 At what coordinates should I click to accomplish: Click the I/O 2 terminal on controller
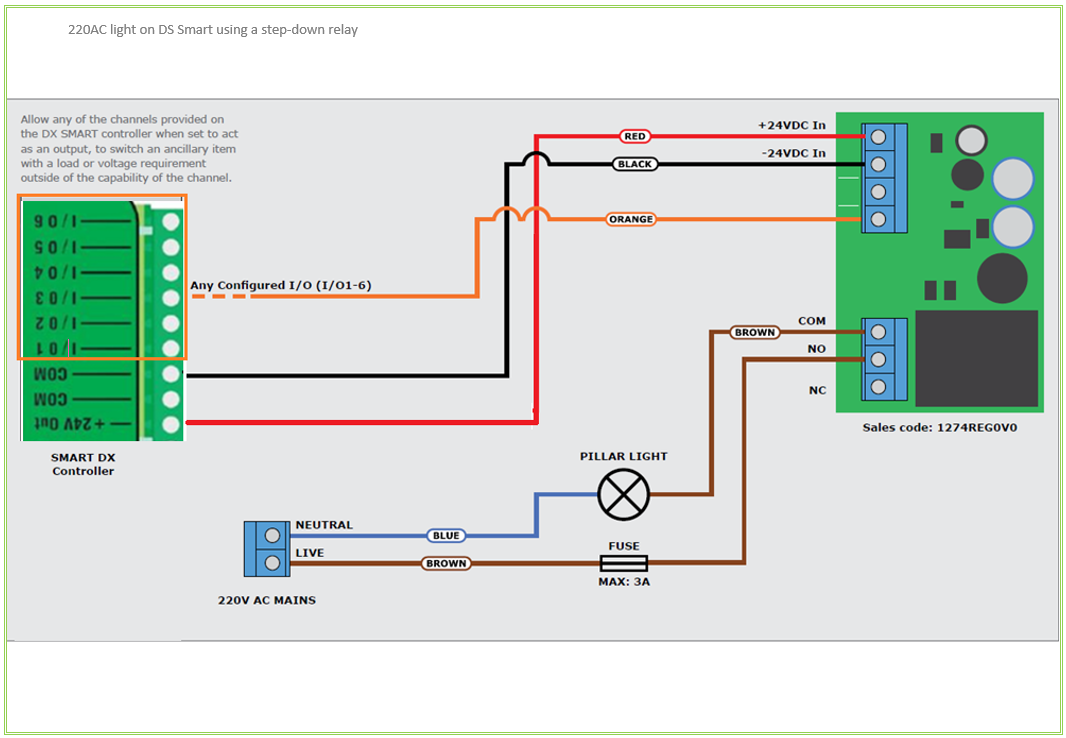click(171, 323)
